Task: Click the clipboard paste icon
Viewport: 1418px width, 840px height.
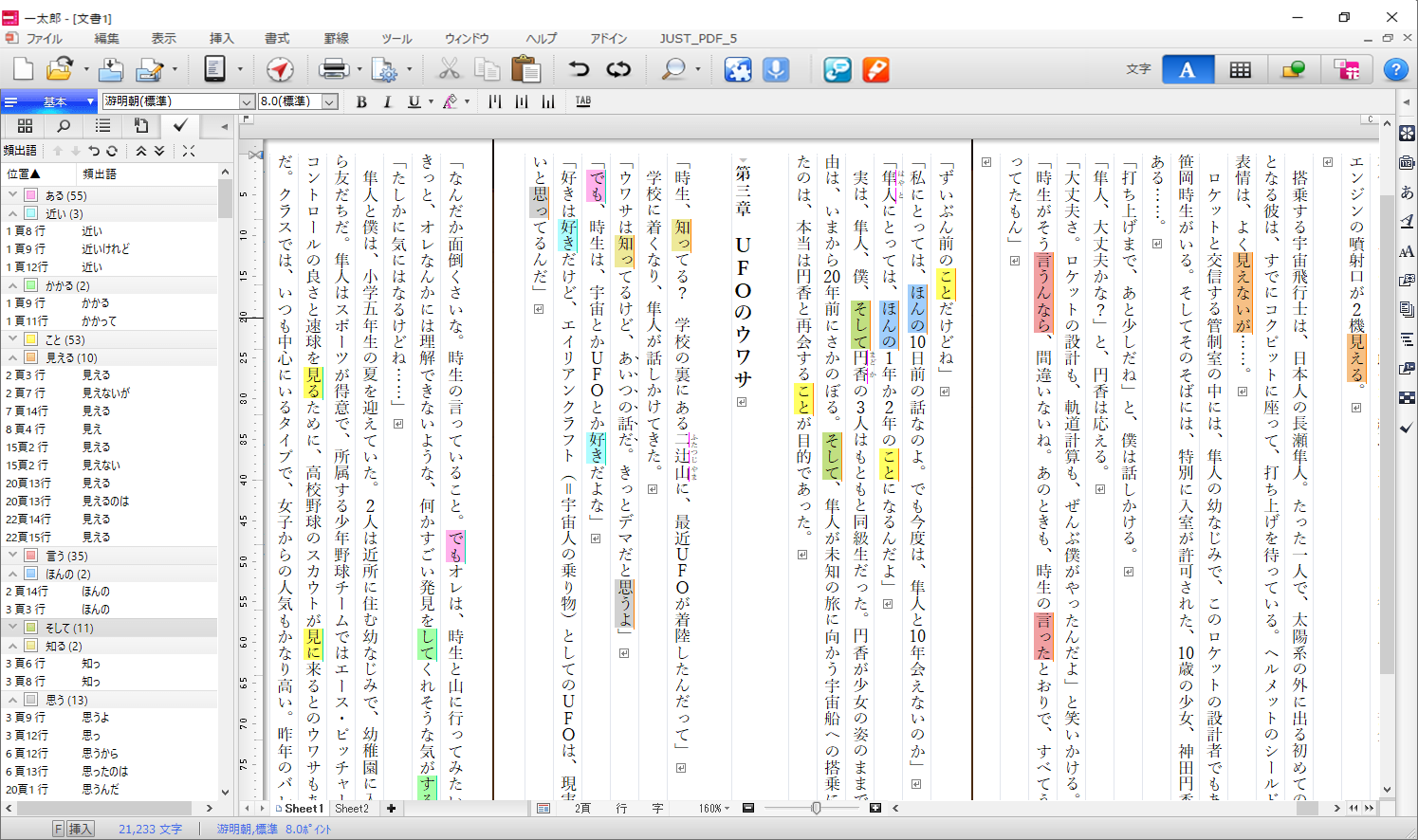Action: click(x=525, y=69)
